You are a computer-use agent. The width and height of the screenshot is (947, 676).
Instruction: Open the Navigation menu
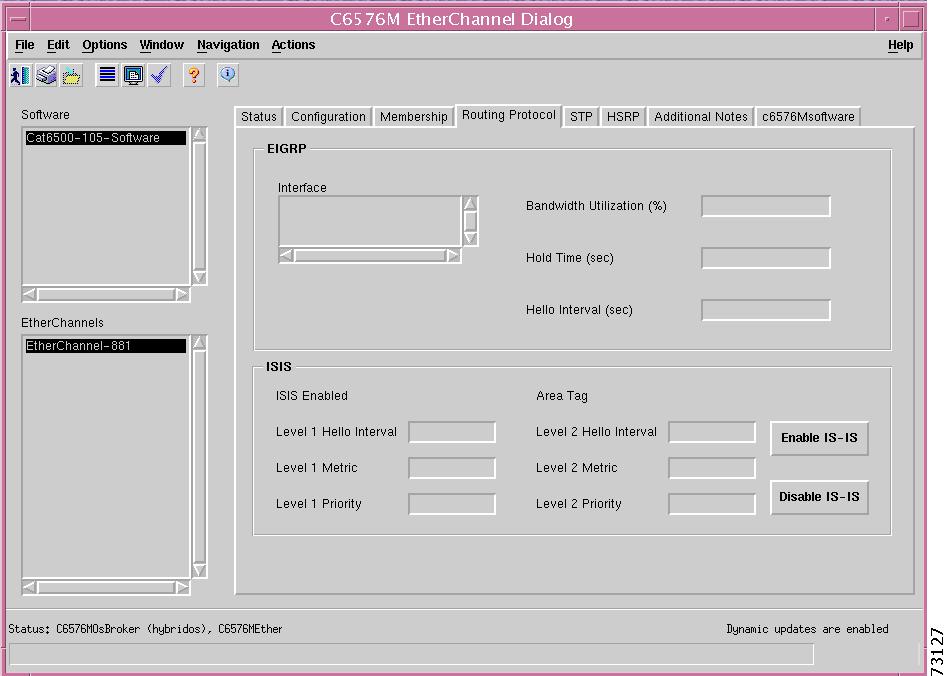(x=228, y=45)
